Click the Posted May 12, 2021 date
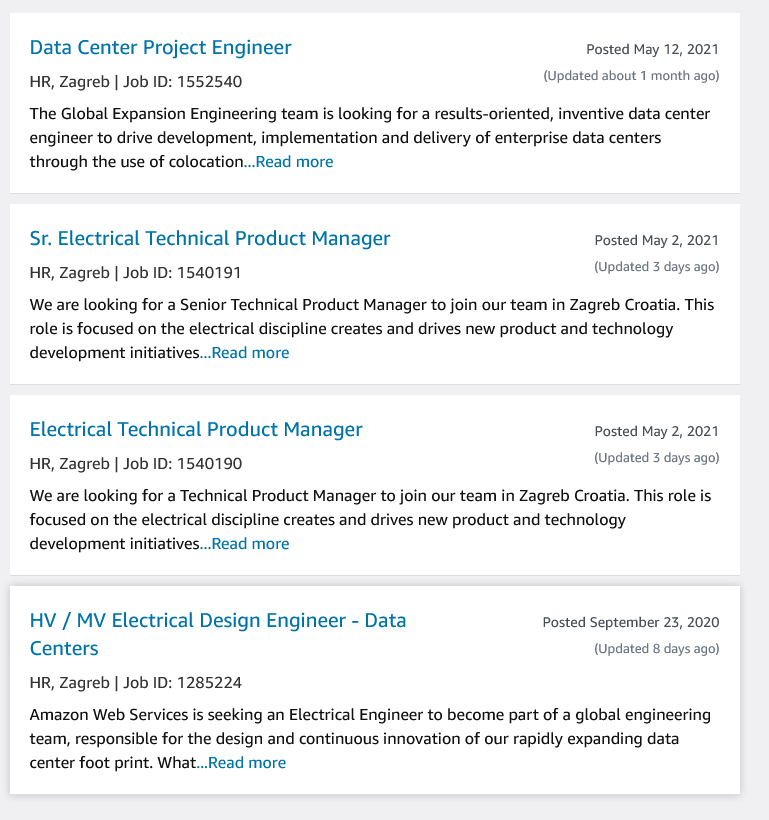 click(652, 49)
